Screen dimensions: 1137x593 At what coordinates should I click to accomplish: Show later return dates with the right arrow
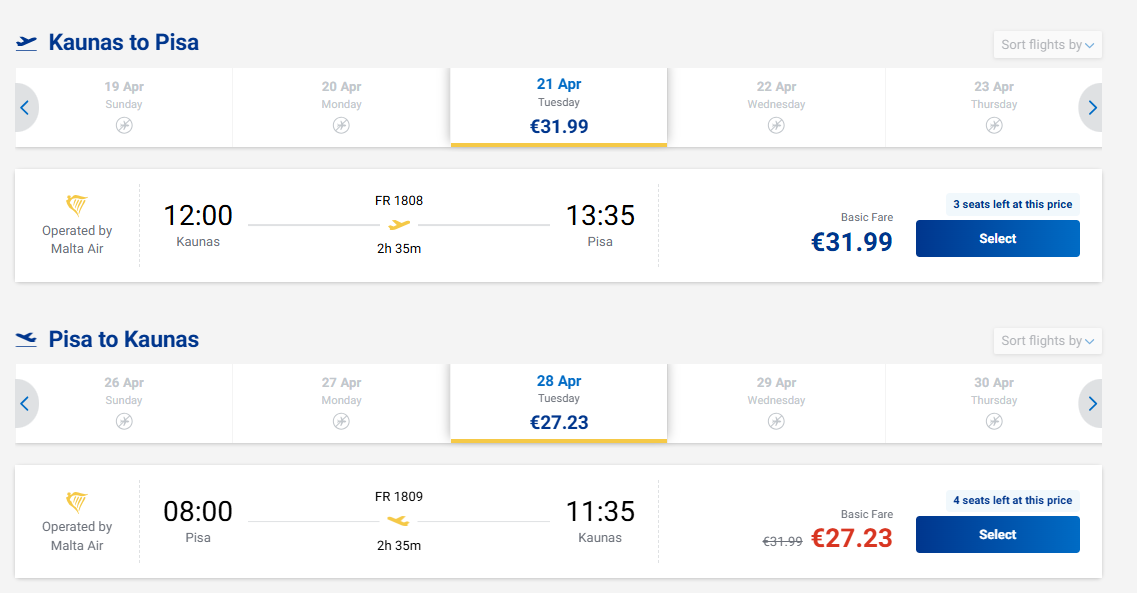[x=1092, y=404]
